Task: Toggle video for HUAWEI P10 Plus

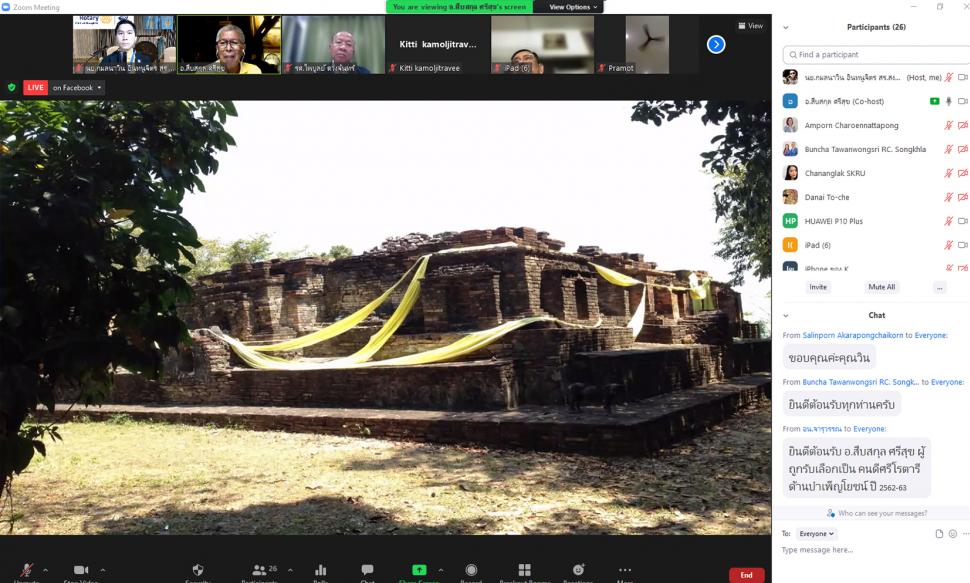Action: 963,221
